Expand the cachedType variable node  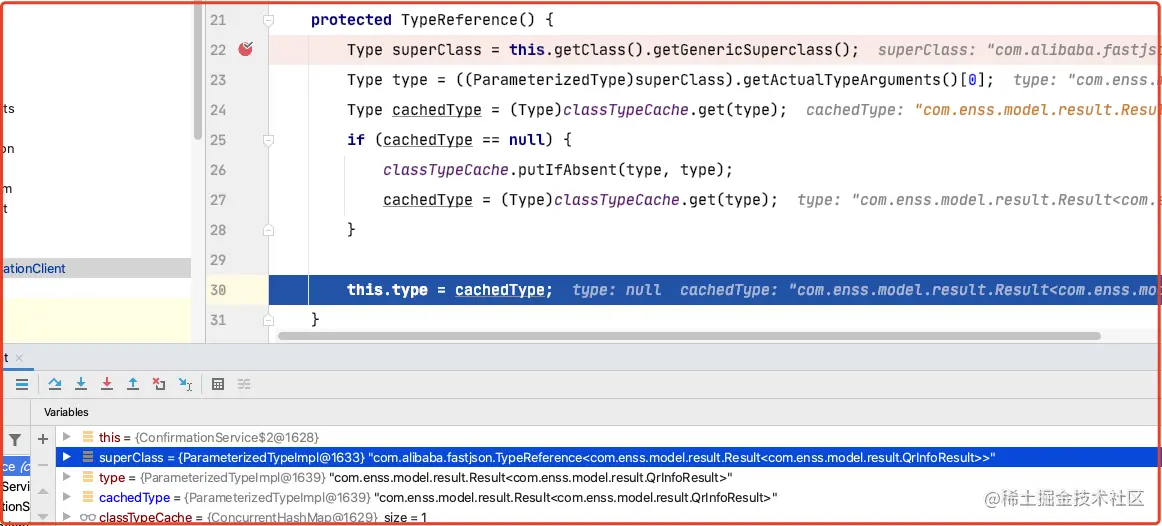[x=67, y=497]
